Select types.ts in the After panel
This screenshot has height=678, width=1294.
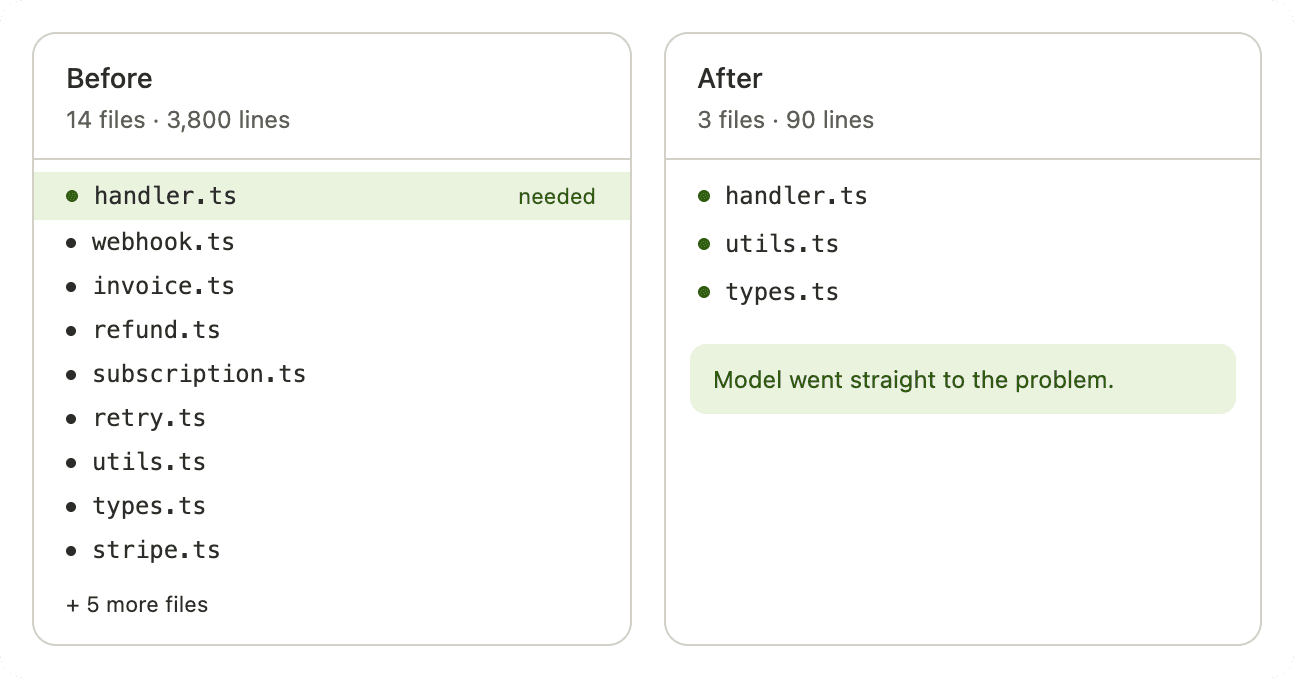(781, 292)
